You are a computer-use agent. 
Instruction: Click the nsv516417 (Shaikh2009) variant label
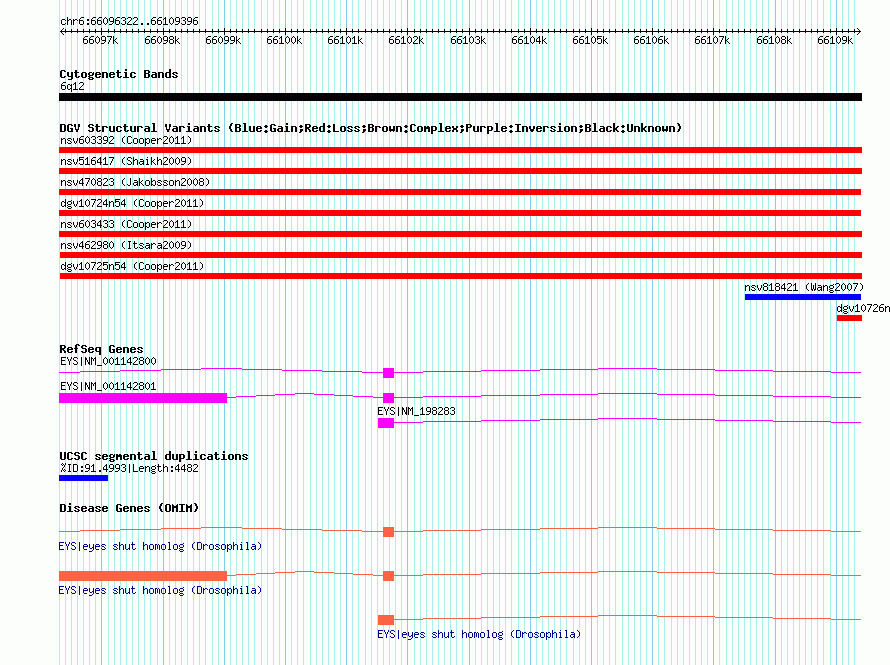click(125, 161)
